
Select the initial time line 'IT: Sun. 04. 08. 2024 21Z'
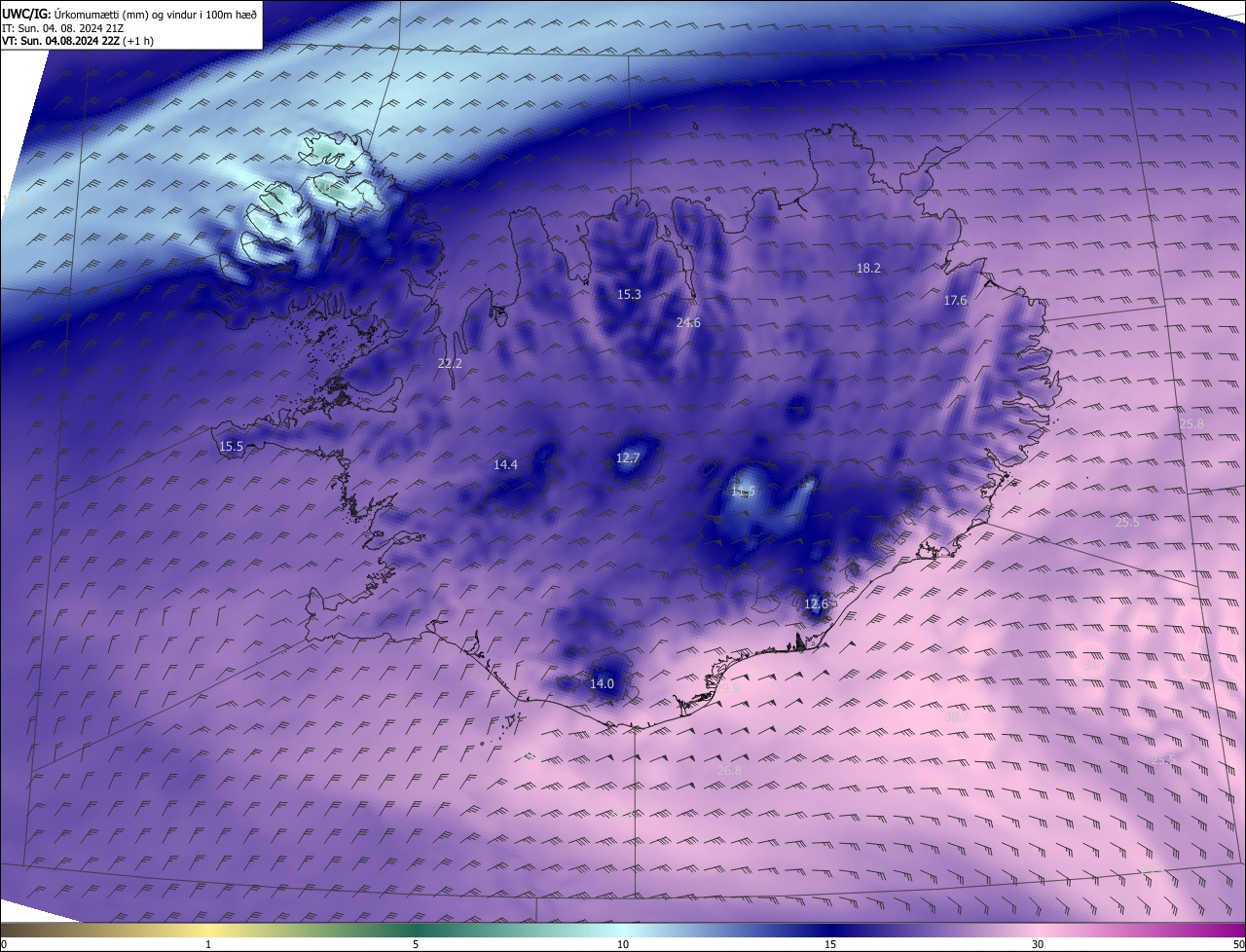(x=63, y=28)
